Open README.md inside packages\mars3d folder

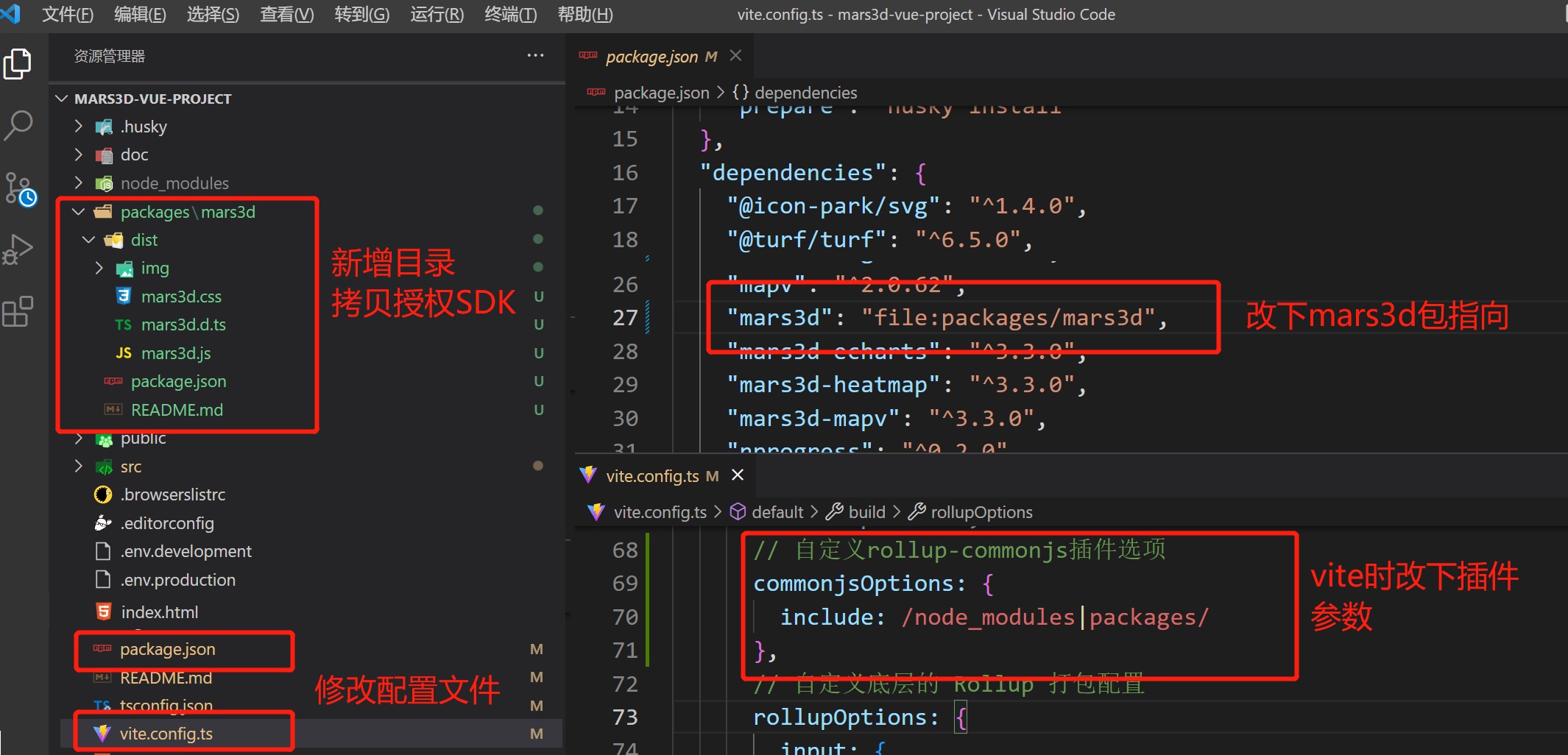(x=177, y=410)
